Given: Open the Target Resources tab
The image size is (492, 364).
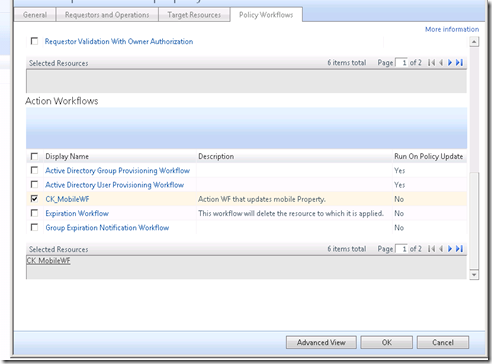Looking at the screenshot, I should click(x=194, y=15).
